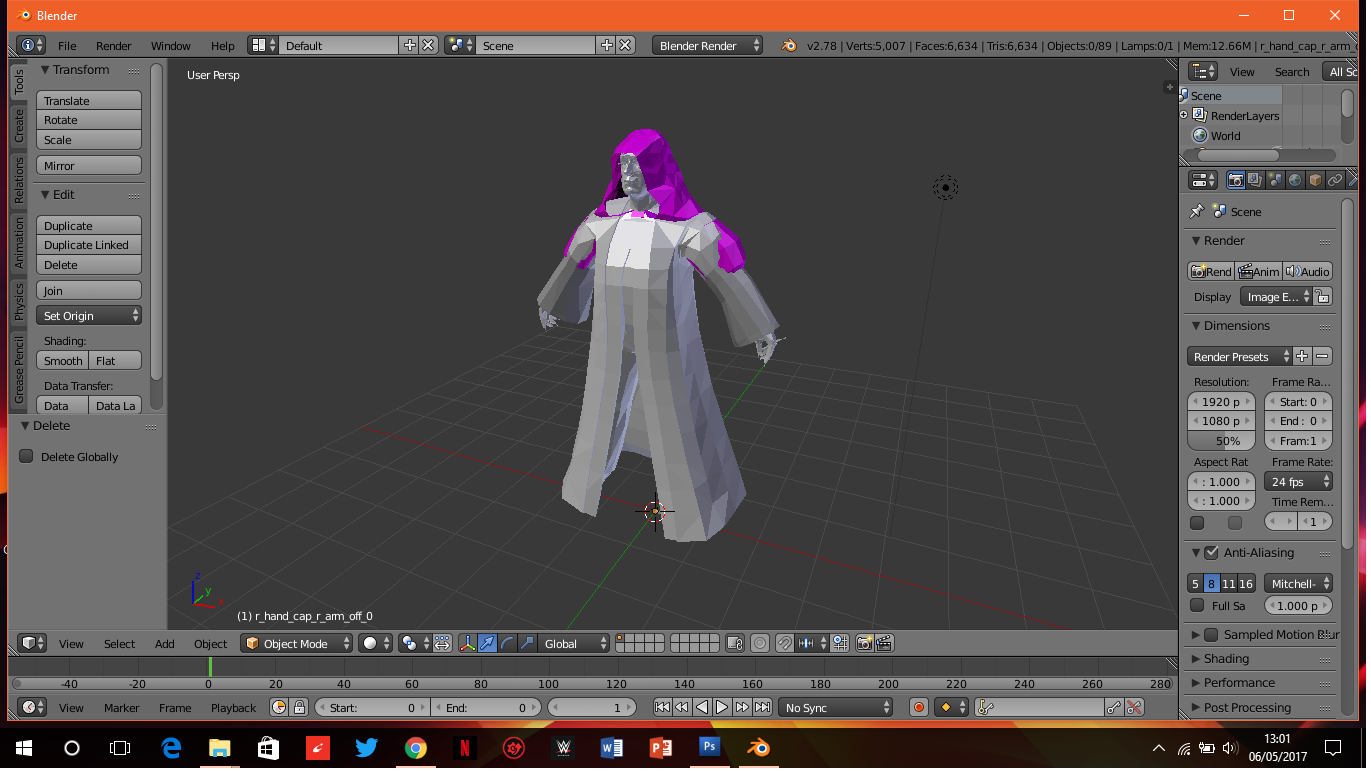Add a new render preset
This screenshot has height=771, width=1371.
pyautogui.click(x=1302, y=357)
